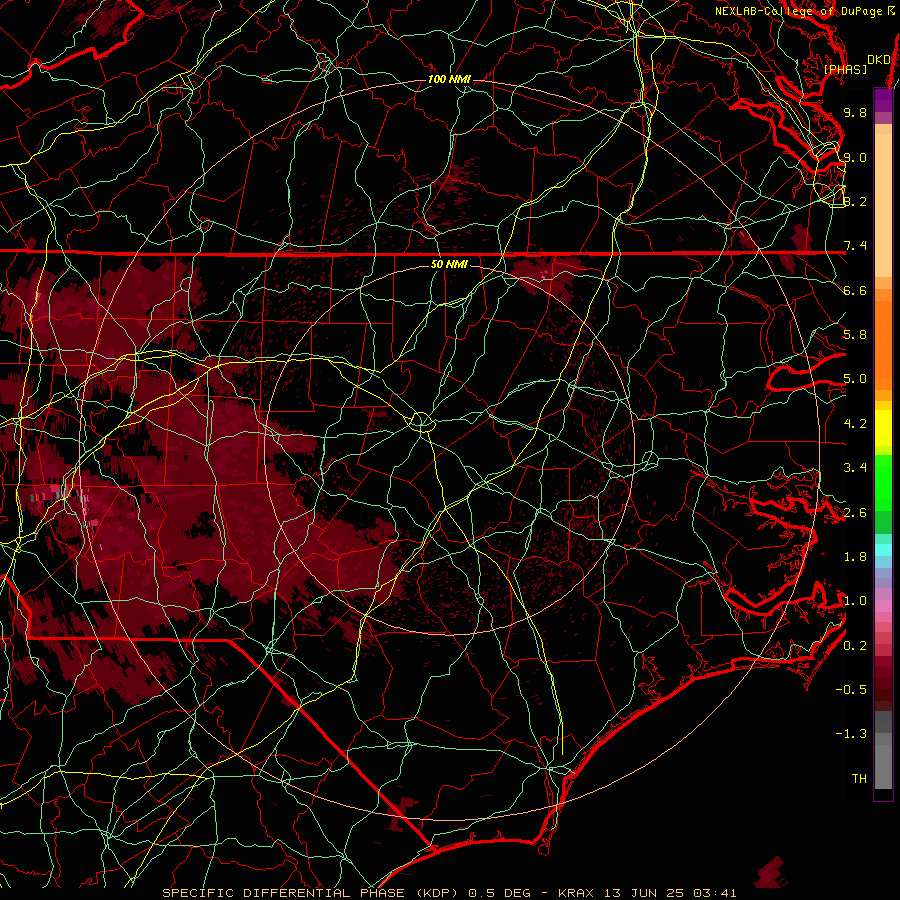Click the -1.3 scale value
Viewport: 900px width, 900px height.
851,734
